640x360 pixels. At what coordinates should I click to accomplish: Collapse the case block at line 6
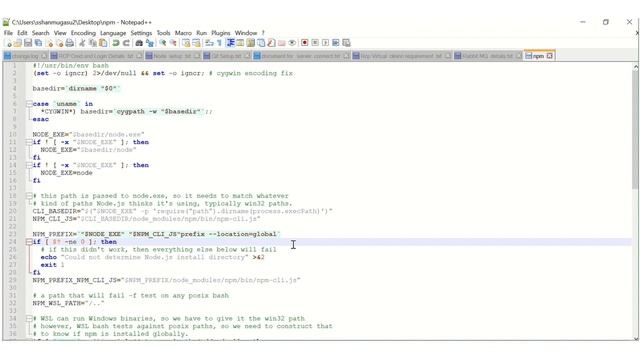(x=29, y=104)
